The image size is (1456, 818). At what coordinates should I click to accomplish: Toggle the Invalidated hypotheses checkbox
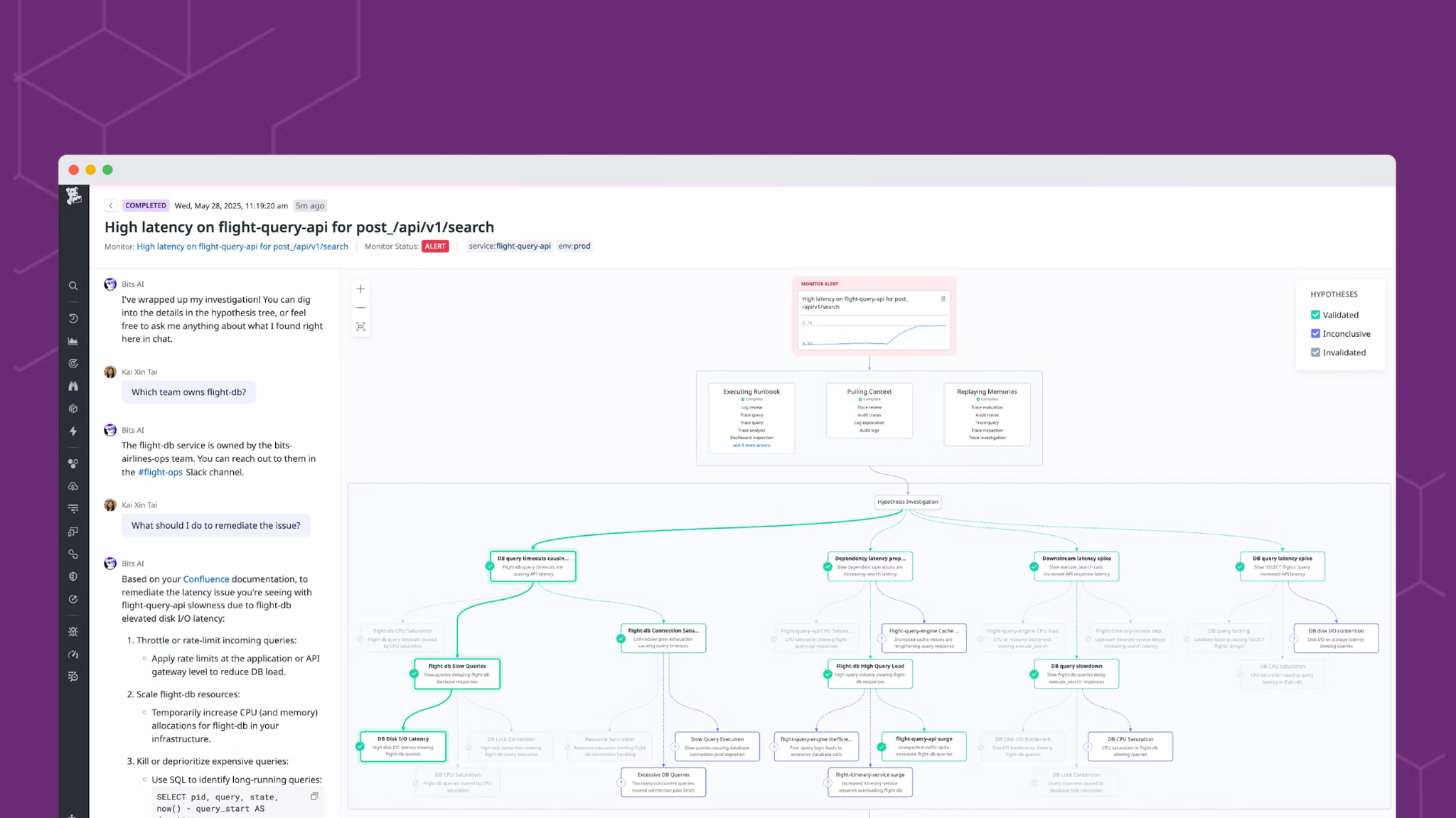click(1315, 353)
